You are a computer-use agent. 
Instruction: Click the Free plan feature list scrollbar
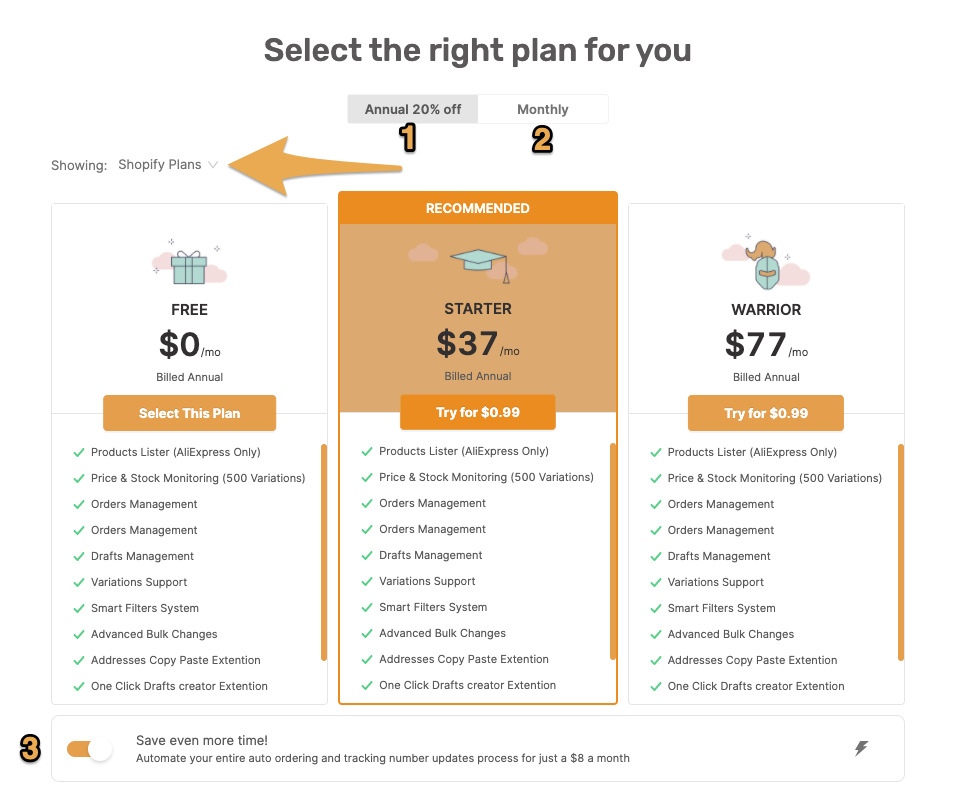point(324,552)
